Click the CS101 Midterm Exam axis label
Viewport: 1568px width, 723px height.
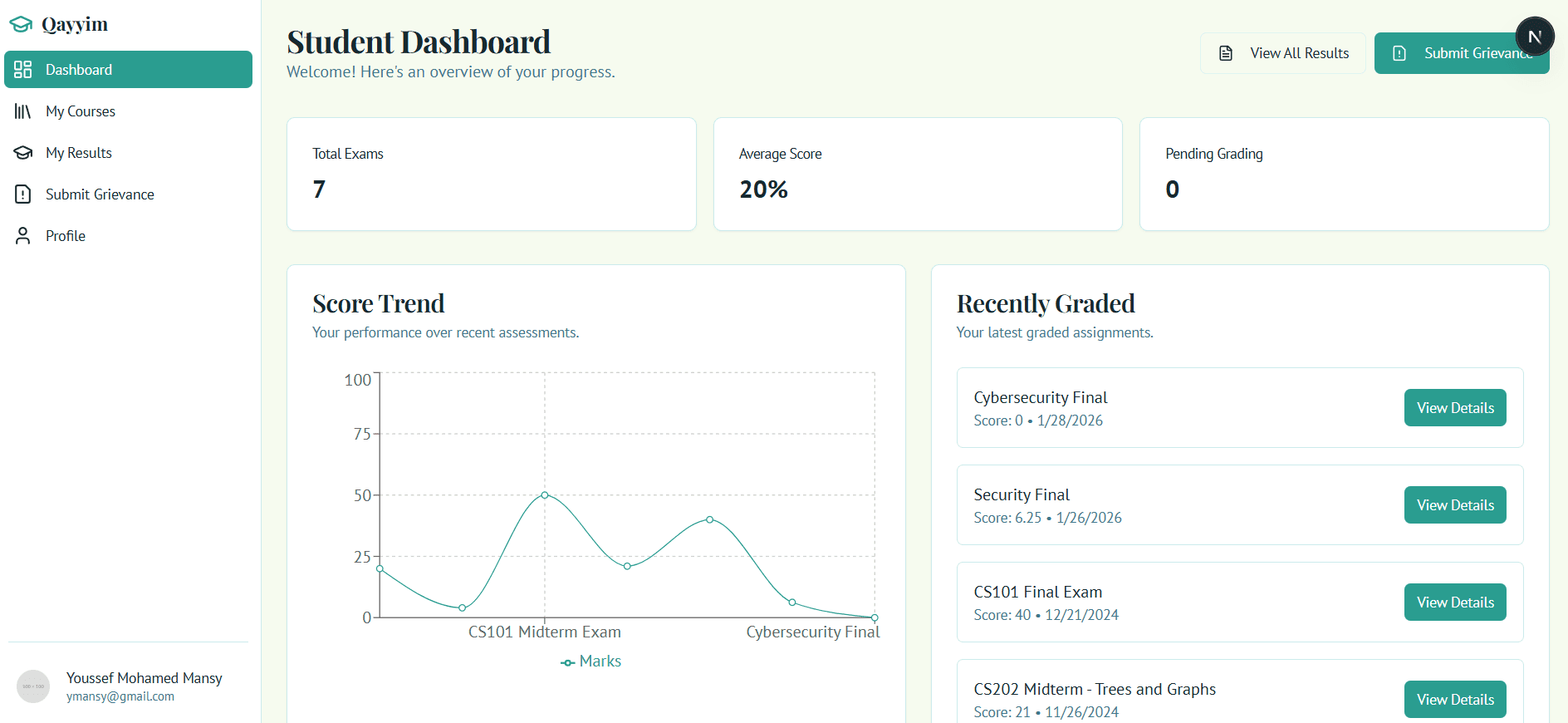[545, 632]
